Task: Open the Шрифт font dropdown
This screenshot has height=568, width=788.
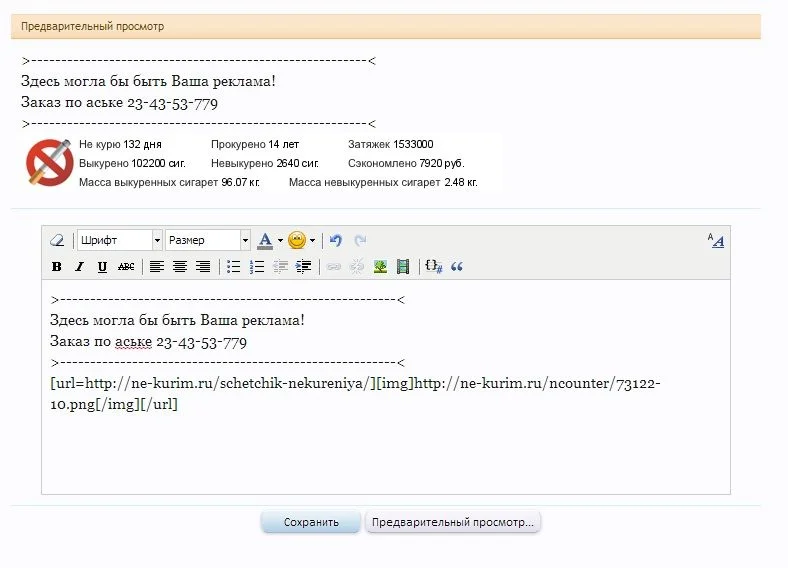Action: point(120,240)
